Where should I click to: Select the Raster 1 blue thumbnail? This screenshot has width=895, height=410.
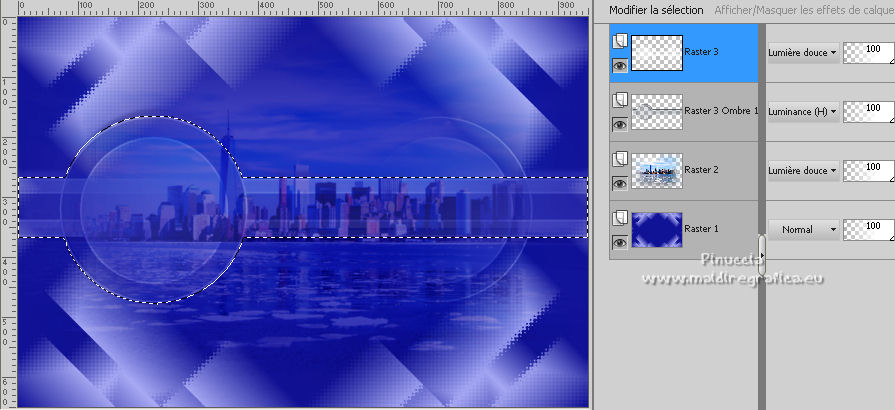657,230
